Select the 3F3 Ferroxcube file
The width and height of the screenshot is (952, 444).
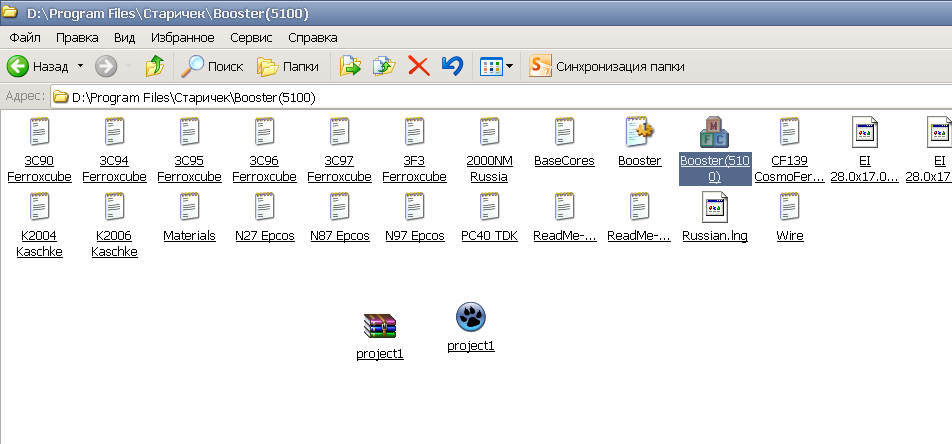(415, 150)
